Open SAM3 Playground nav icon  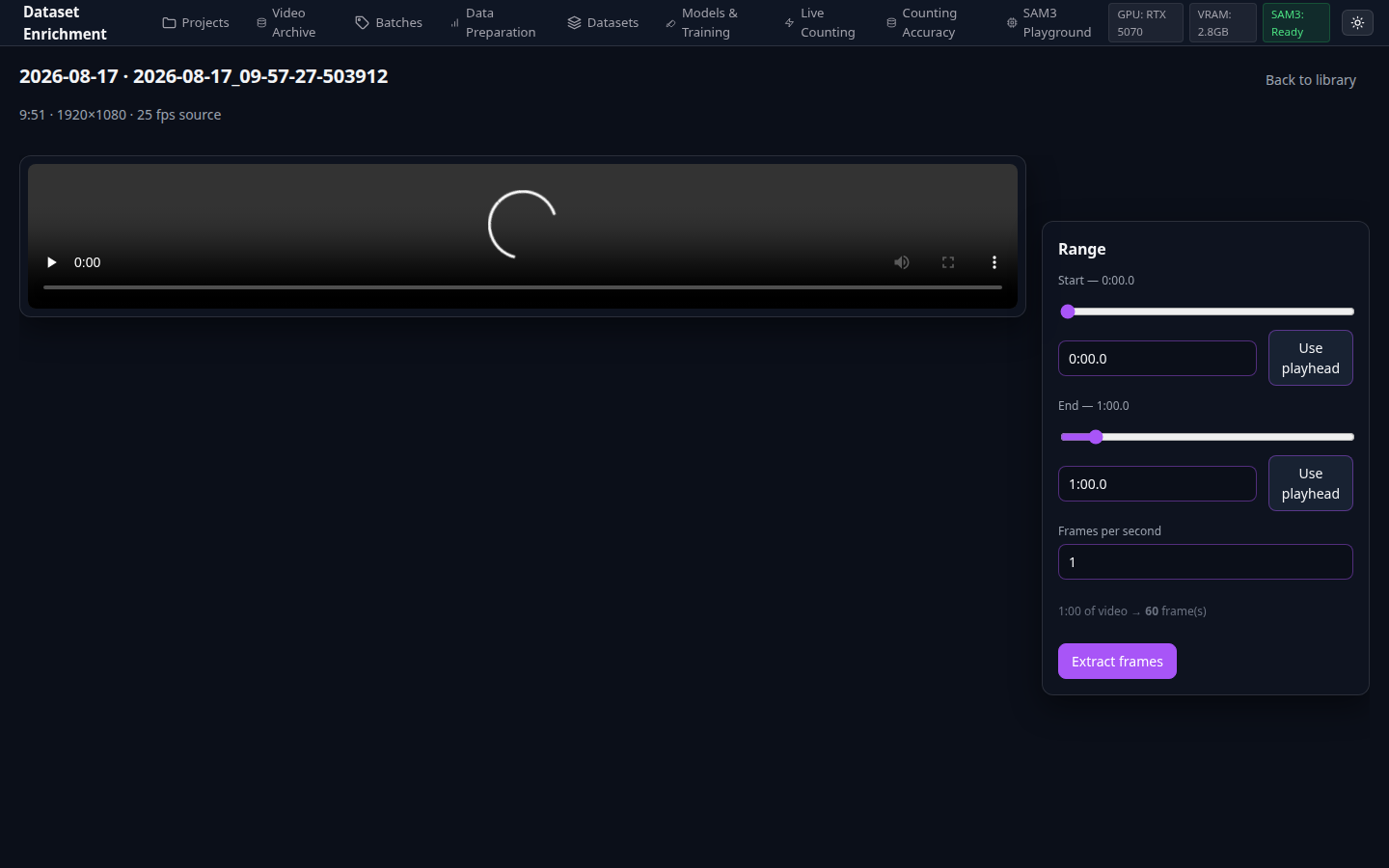pos(1012,22)
